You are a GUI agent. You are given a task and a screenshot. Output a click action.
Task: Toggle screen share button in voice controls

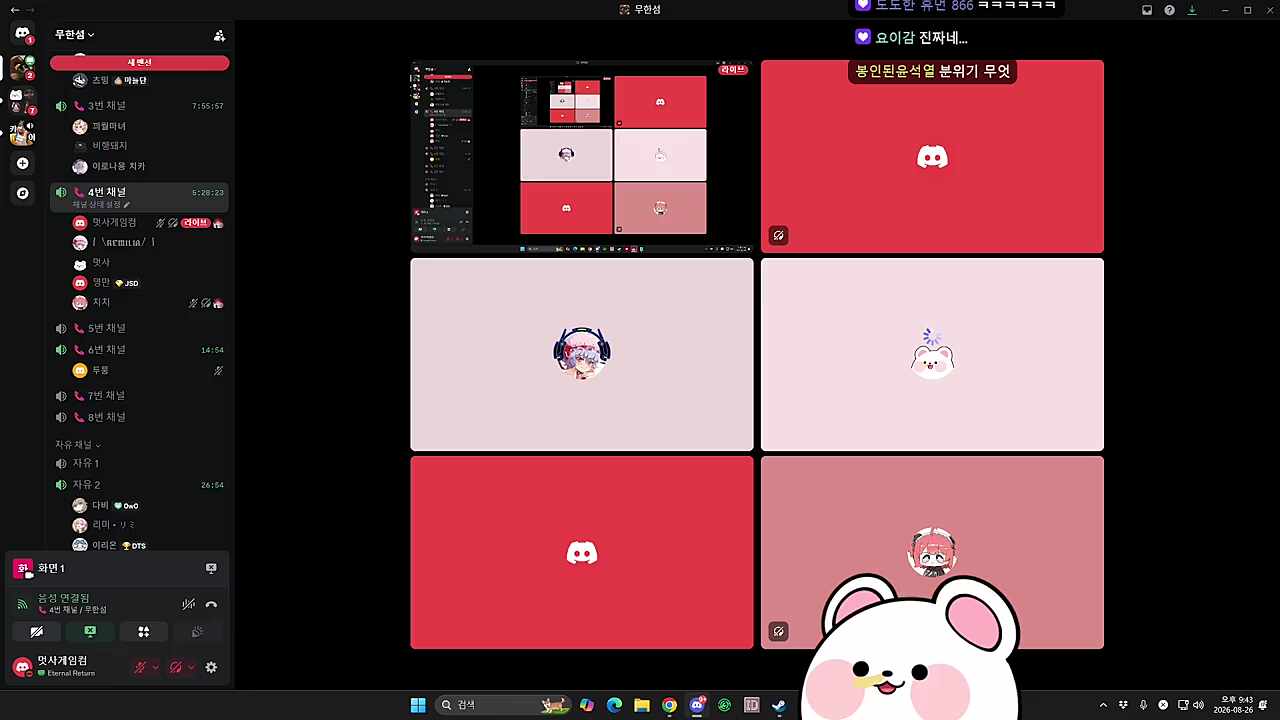point(90,632)
